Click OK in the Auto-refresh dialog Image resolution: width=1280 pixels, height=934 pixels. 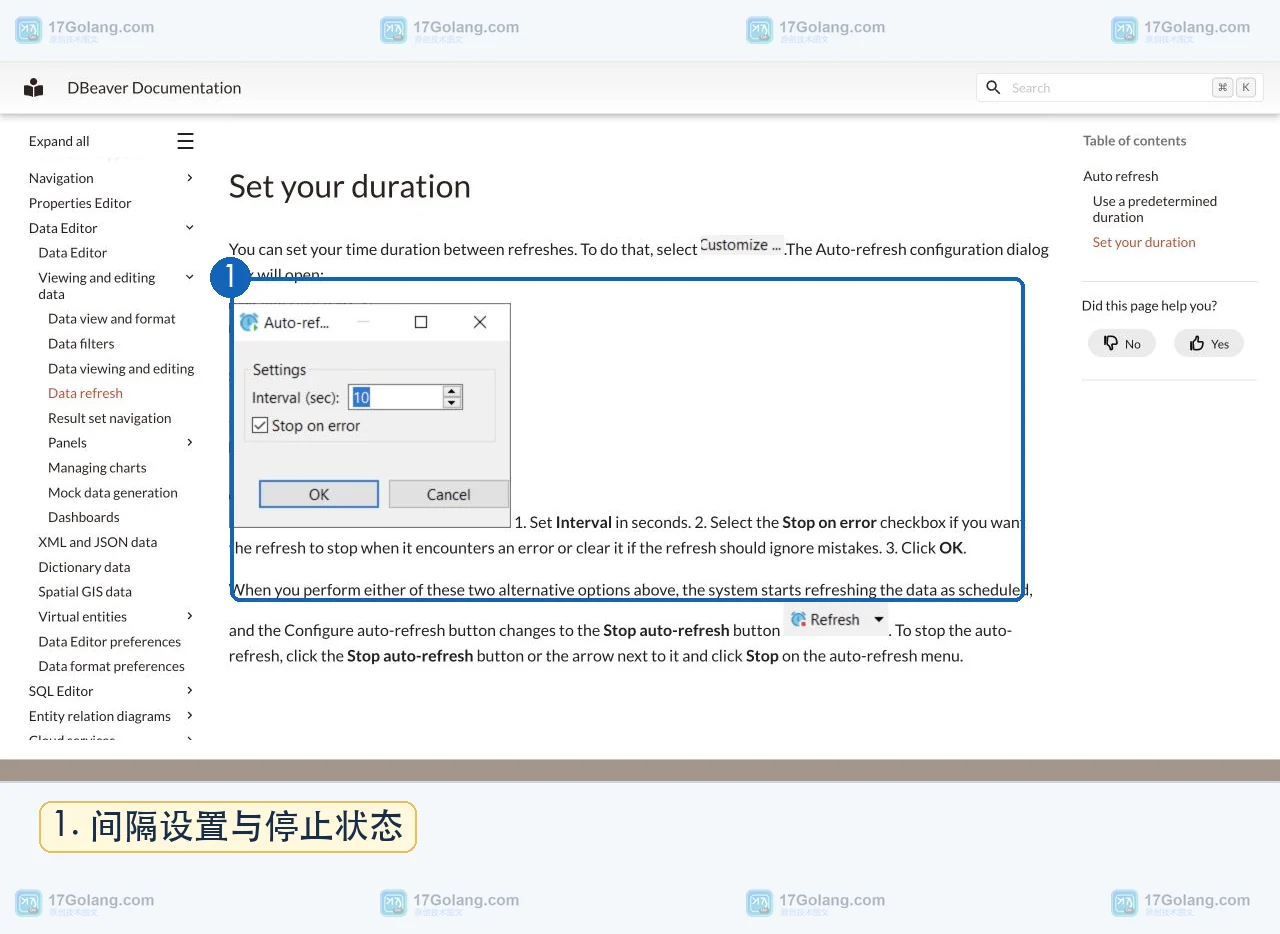click(319, 494)
